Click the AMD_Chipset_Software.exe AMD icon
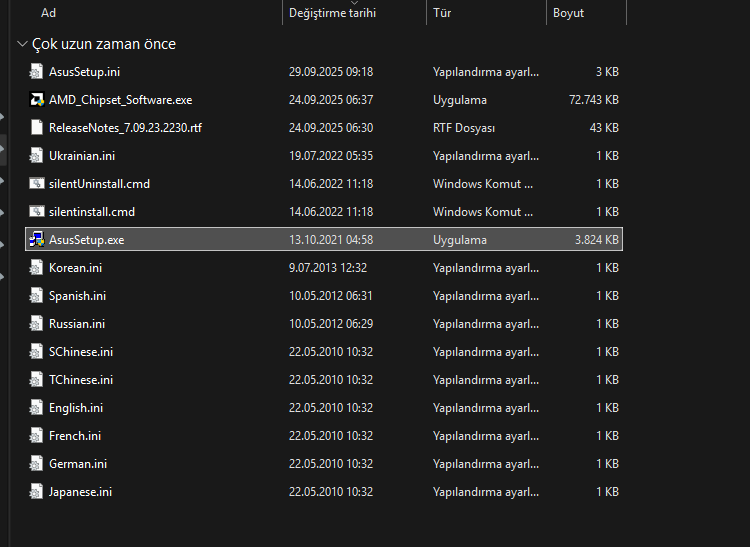The width and height of the screenshot is (750, 547). (x=36, y=99)
